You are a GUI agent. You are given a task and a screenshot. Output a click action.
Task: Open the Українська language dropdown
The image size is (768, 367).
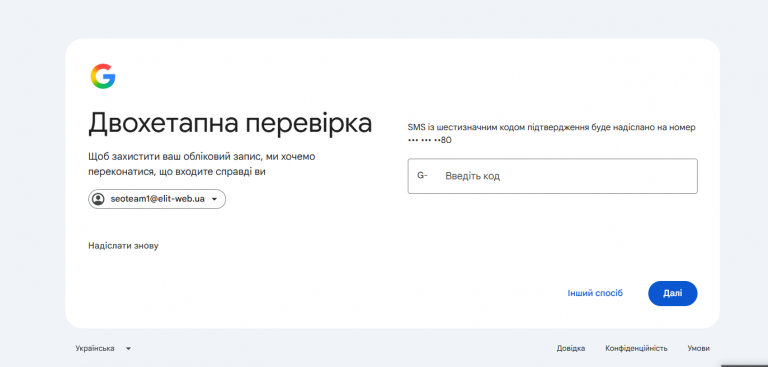point(103,348)
